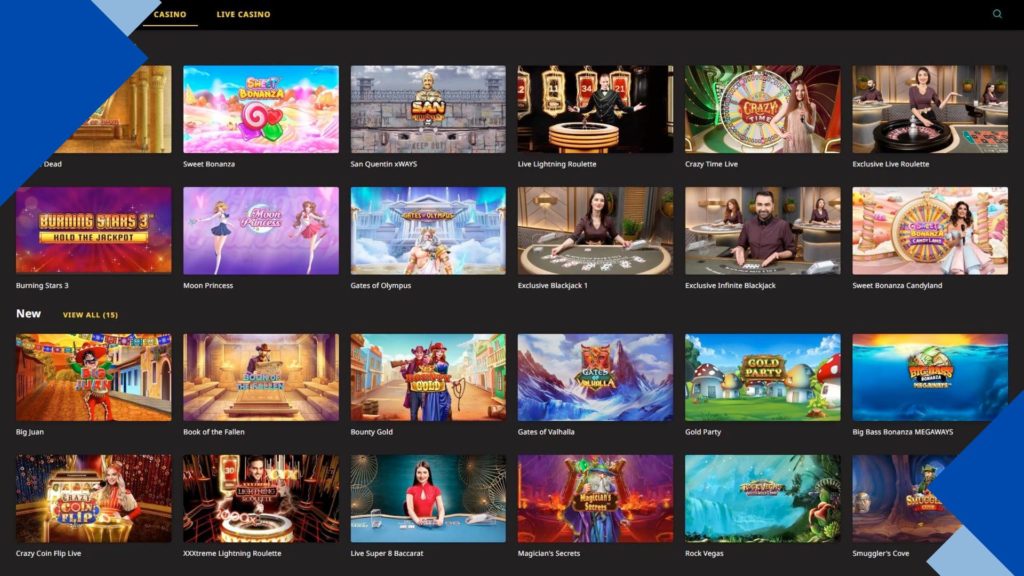Launch San Quentin xWAYS game

(x=428, y=109)
